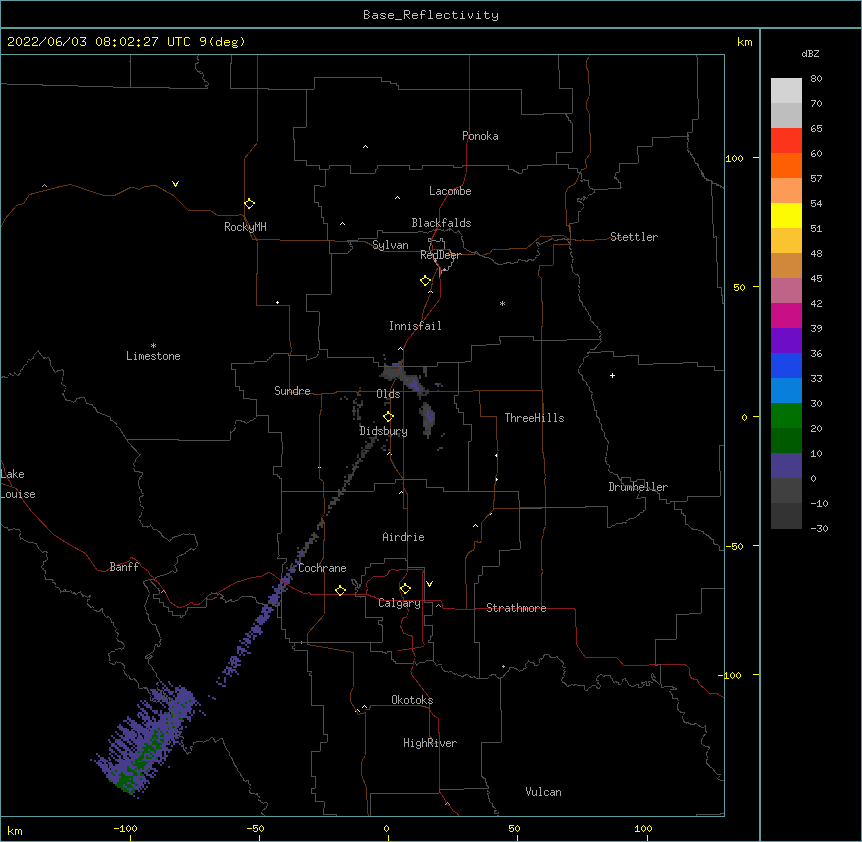The width and height of the screenshot is (862, 842).
Task: Click the Okotoks town label
Action: (x=412, y=700)
